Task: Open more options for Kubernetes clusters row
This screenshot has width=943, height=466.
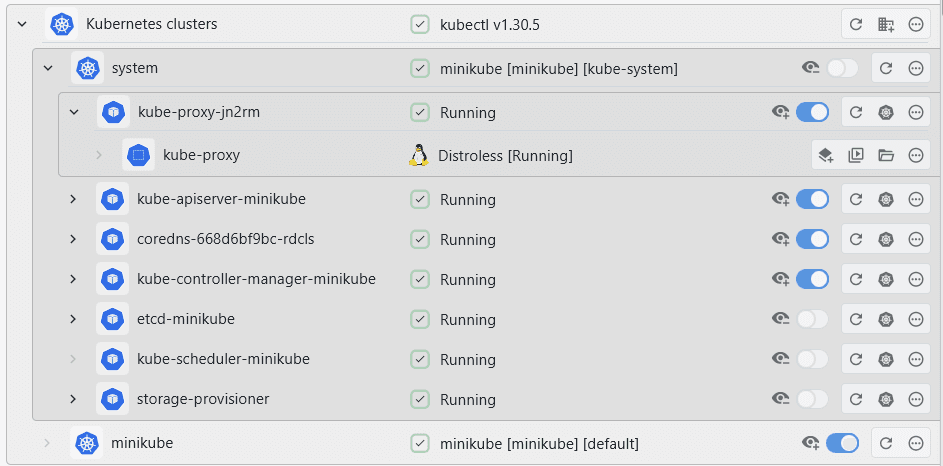Action: tap(915, 24)
